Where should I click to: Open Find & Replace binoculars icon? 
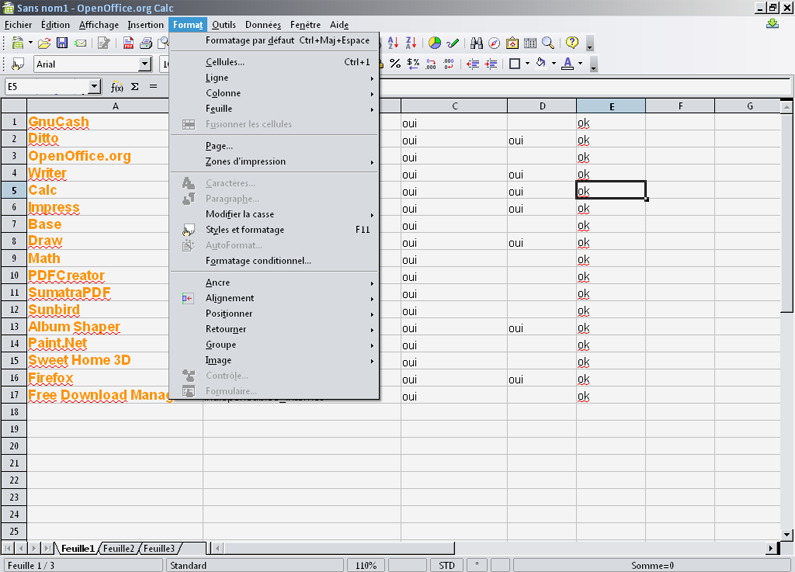(476, 43)
